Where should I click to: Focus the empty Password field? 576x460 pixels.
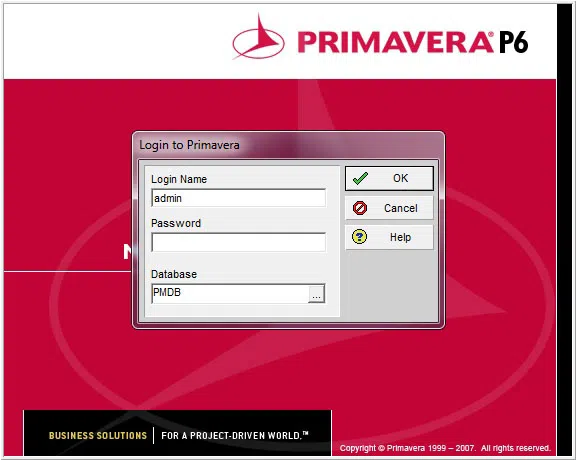pyautogui.click(x=238, y=242)
